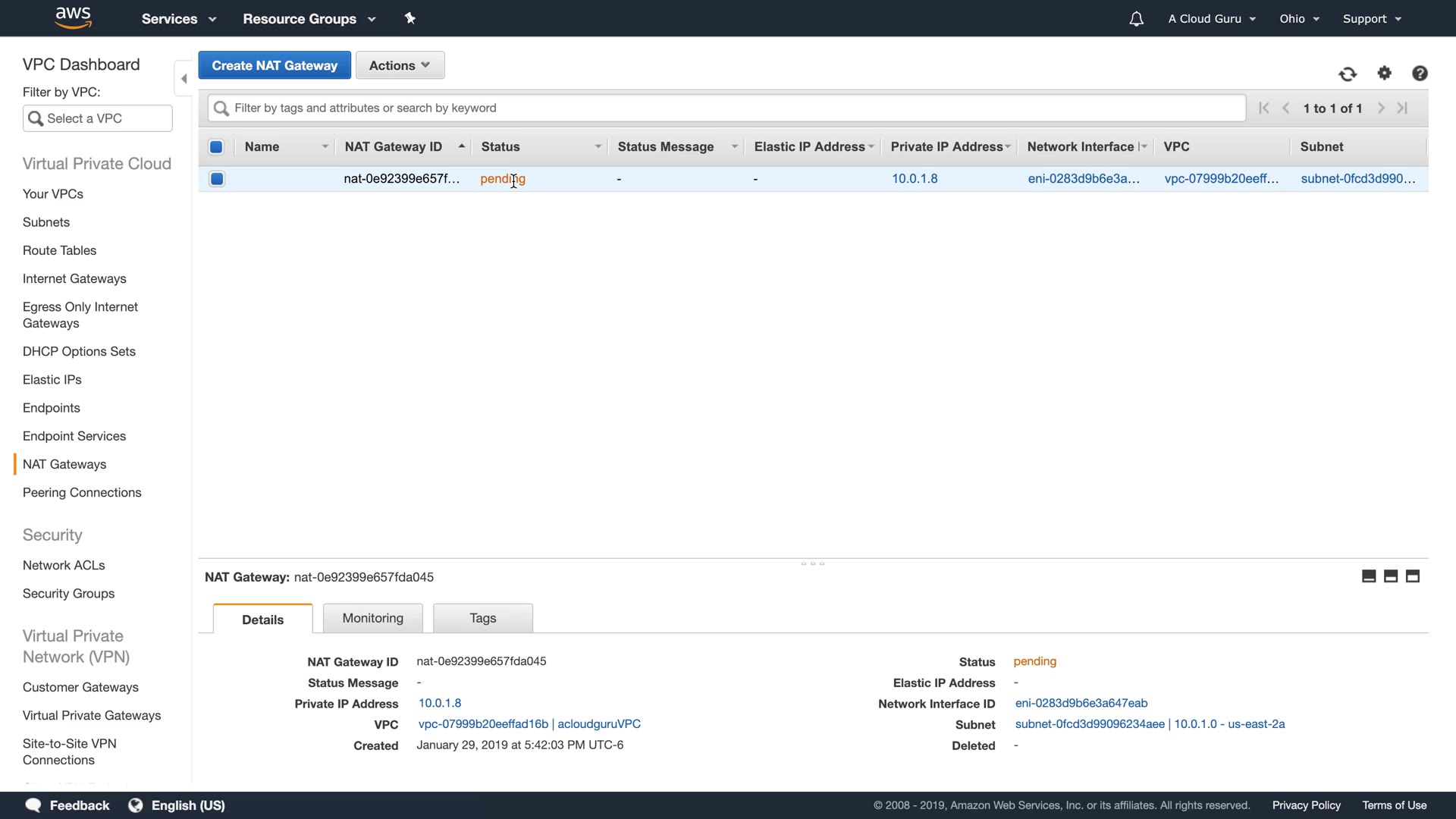The height and width of the screenshot is (819, 1456).
Task: Toggle the select-all checkbox in the table header
Action: click(x=216, y=147)
